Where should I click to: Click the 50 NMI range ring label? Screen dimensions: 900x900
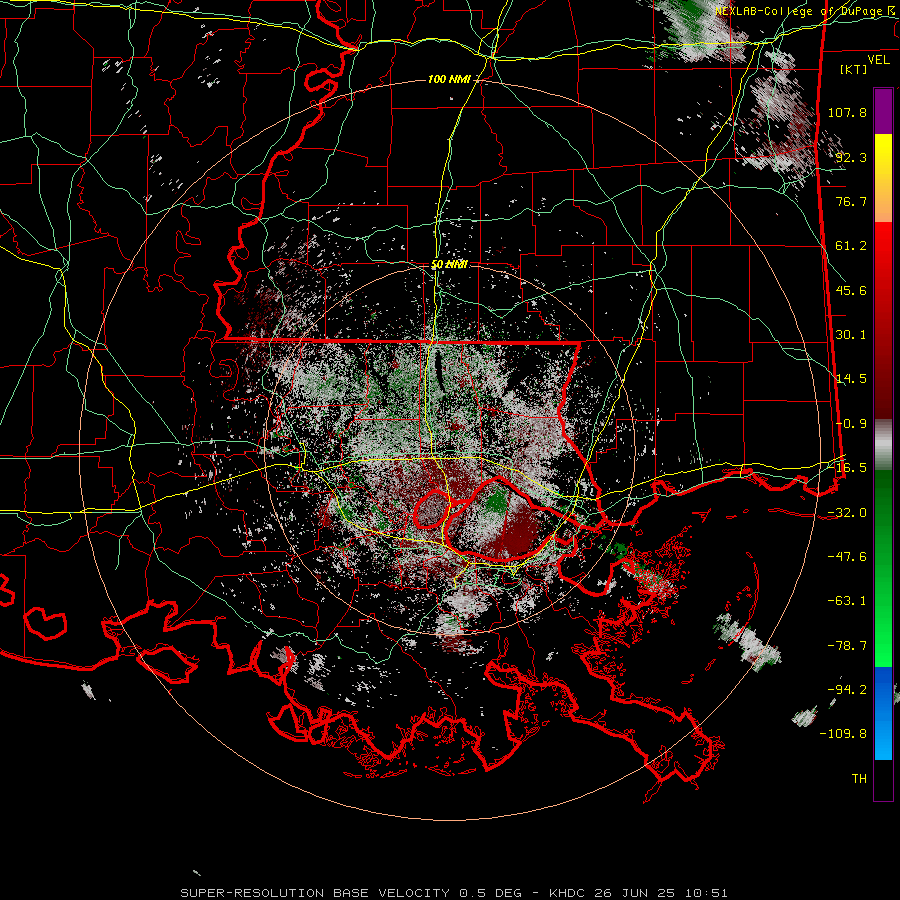click(x=449, y=265)
